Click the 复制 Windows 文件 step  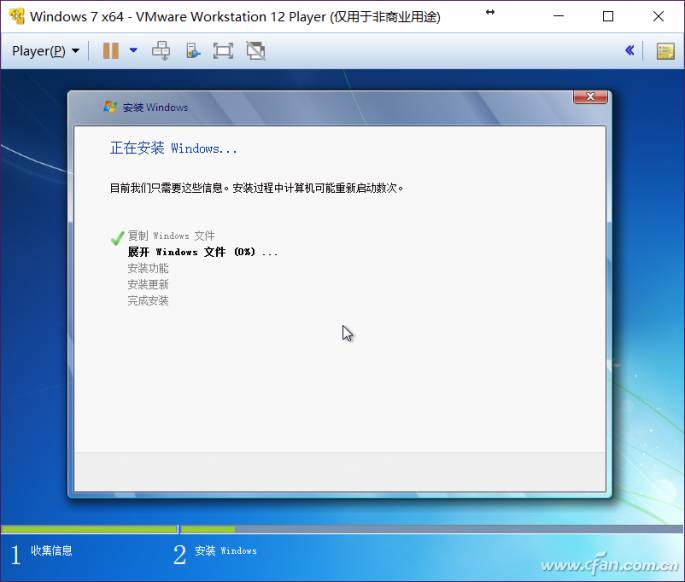(171, 236)
